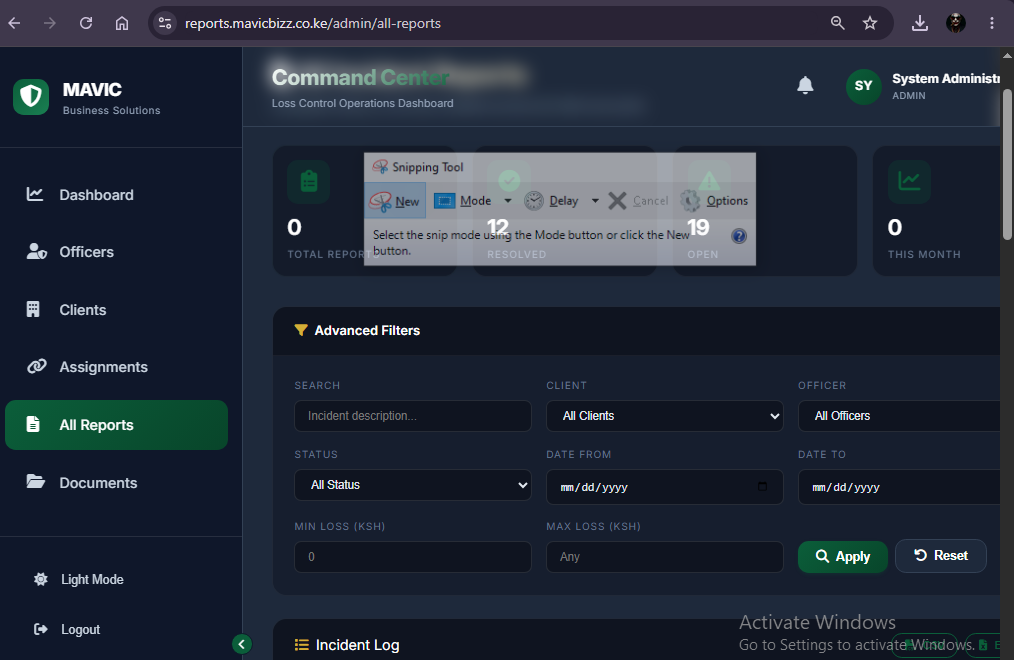Open Snipping Tool Delay dropdown arrow
1014x660 pixels.
click(595, 201)
